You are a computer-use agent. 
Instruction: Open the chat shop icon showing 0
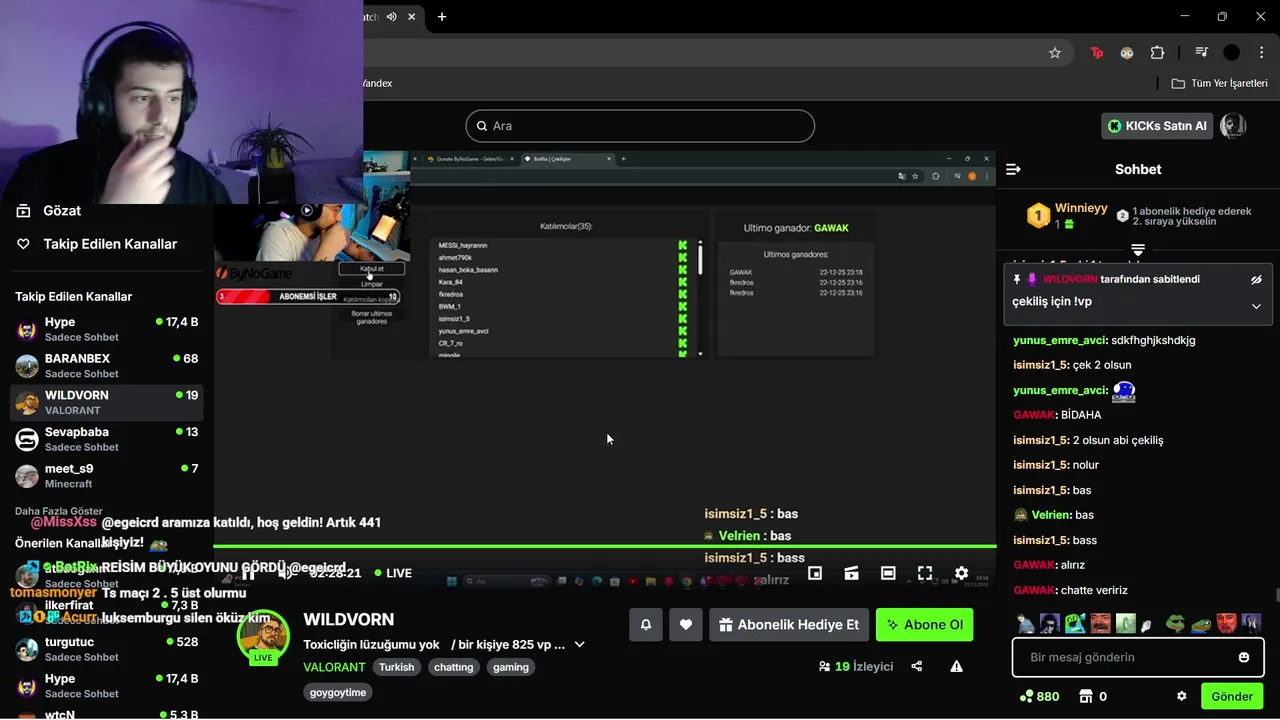[1093, 696]
